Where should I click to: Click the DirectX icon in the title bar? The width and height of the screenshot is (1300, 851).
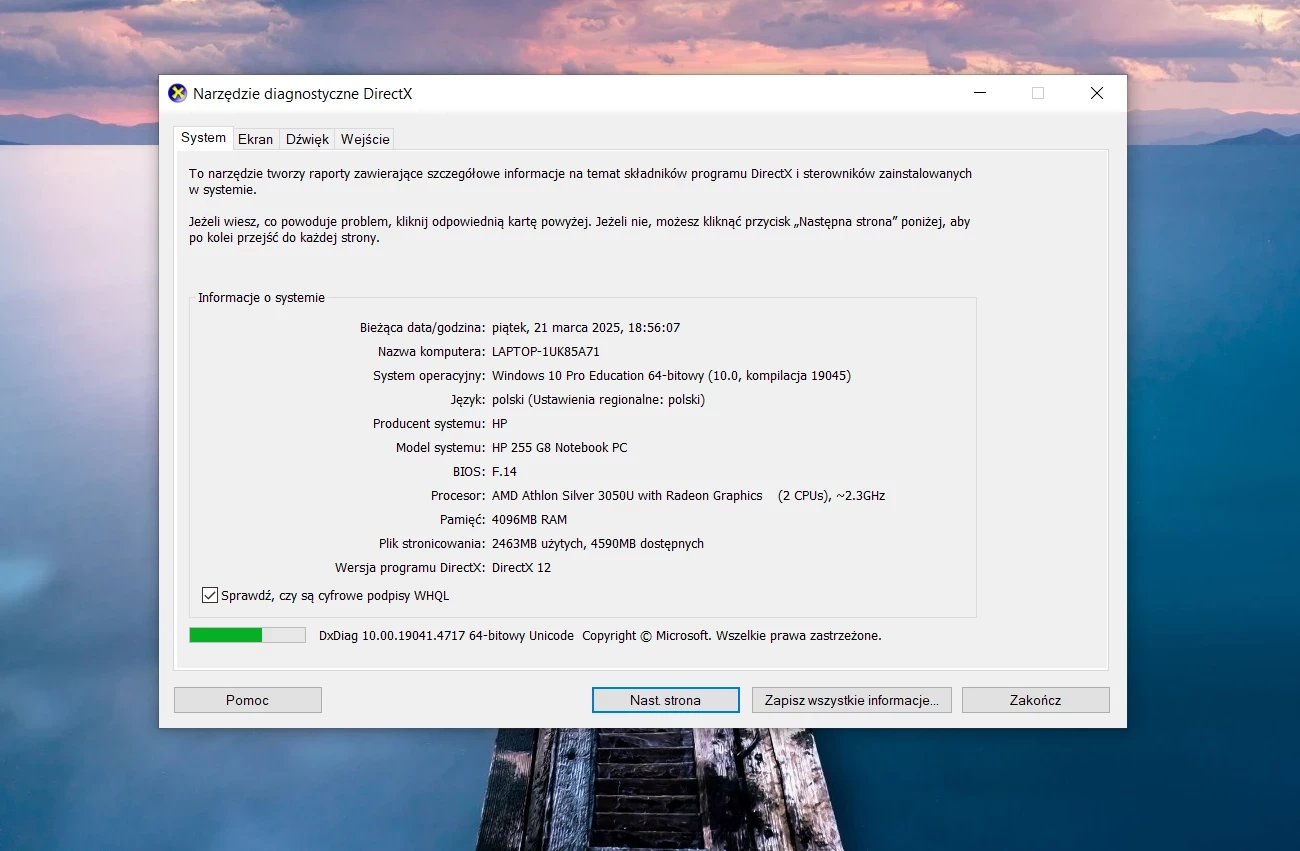pyautogui.click(x=177, y=93)
